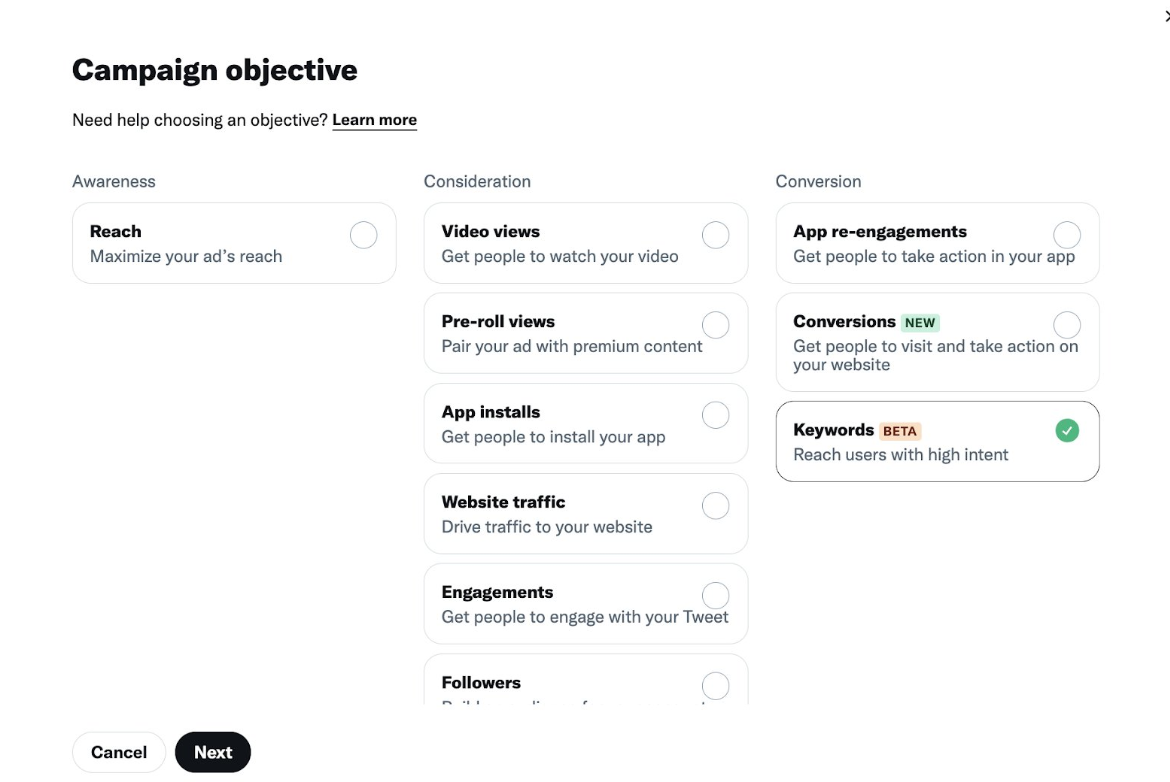1170x782 pixels.
Task: Select the Engagements radio button
Action: tap(715, 595)
